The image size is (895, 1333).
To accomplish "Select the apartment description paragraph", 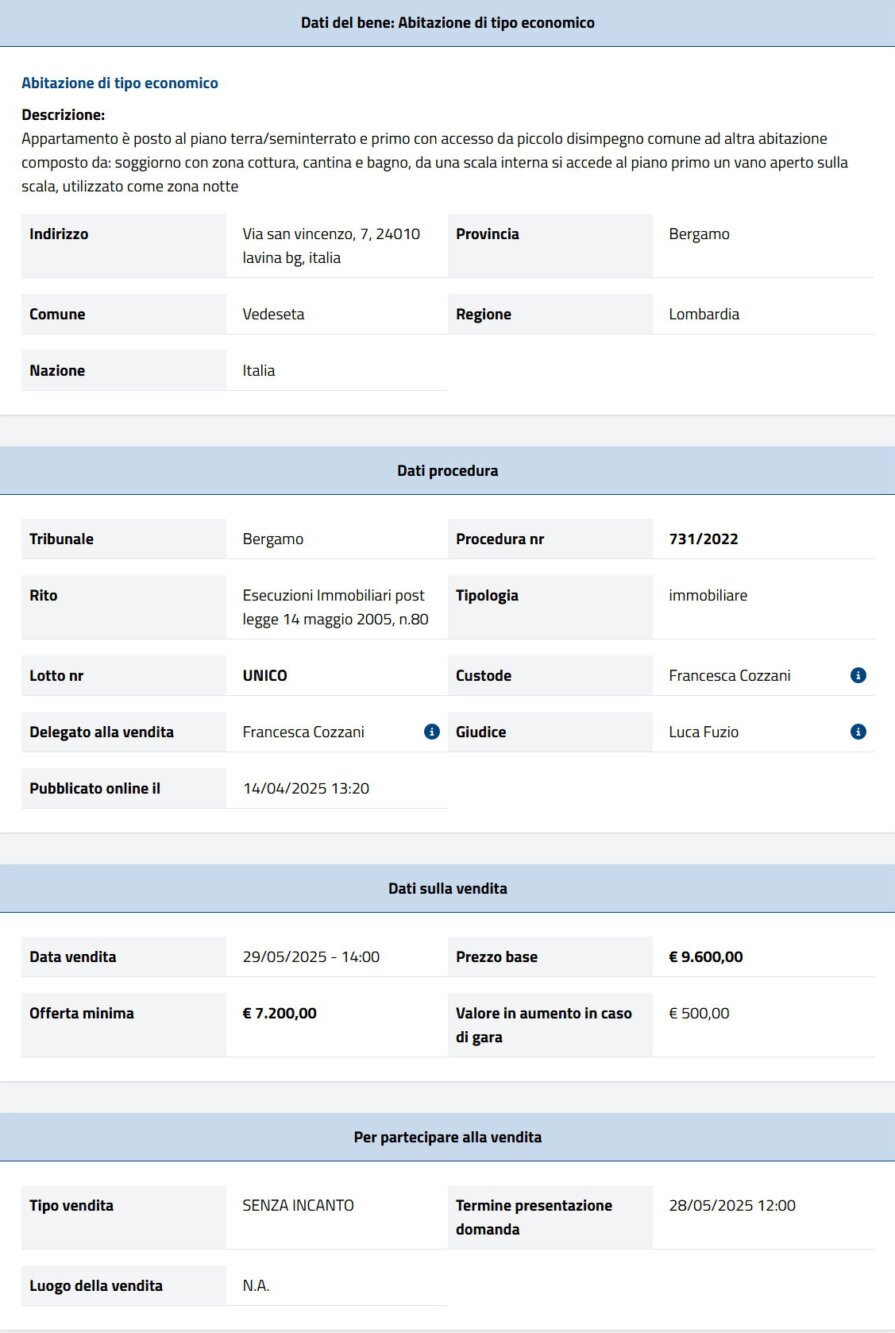I will (x=435, y=163).
